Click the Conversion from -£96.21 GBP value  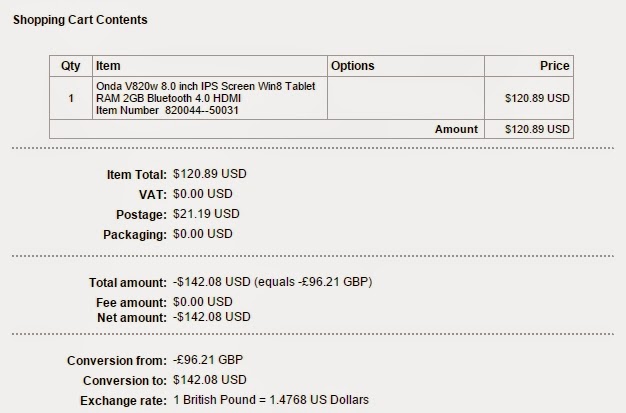(x=208, y=359)
